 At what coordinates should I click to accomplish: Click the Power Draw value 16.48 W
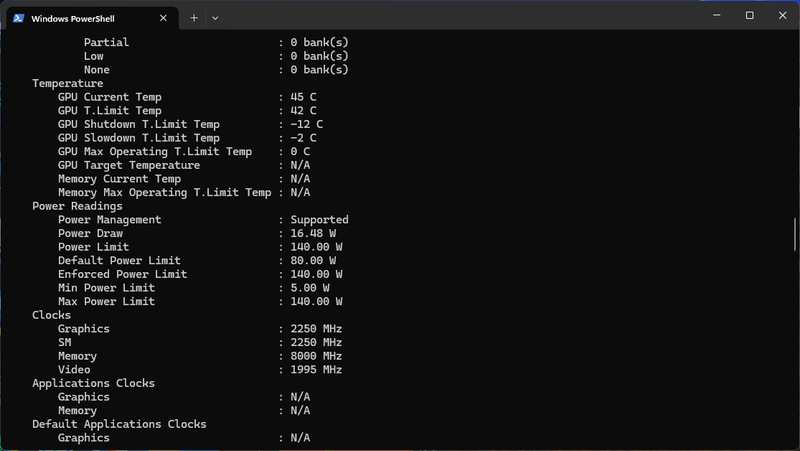pyautogui.click(x=313, y=233)
